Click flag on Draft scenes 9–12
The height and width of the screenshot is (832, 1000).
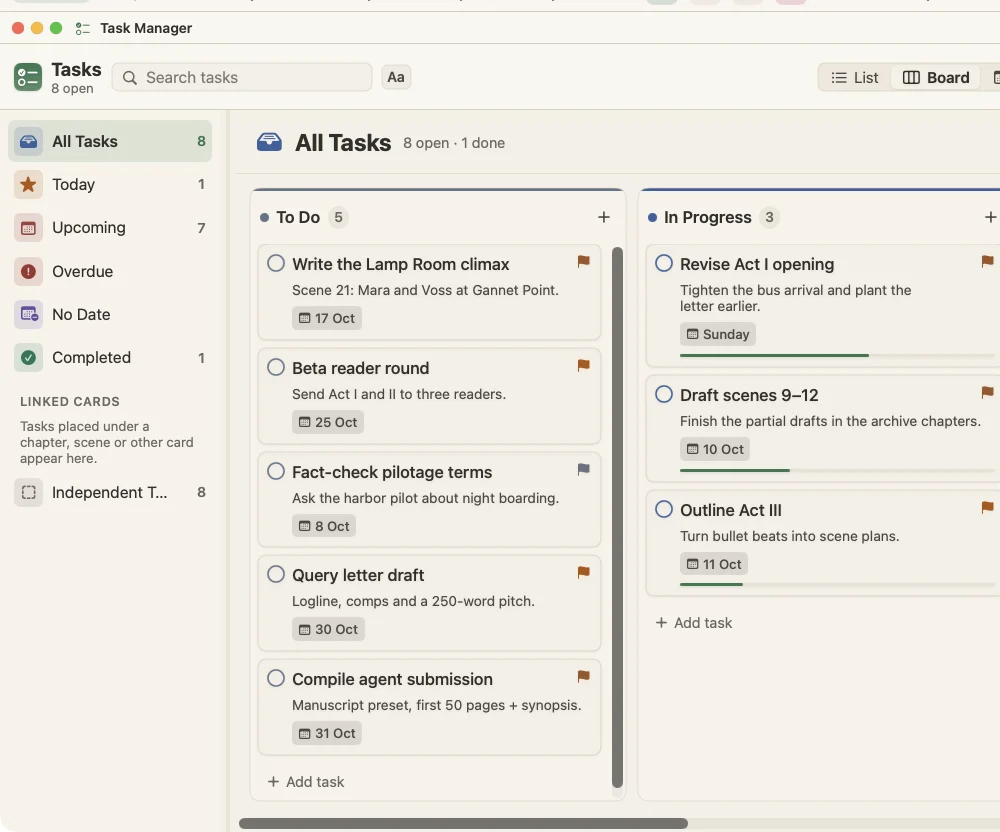[x=987, y=392]
